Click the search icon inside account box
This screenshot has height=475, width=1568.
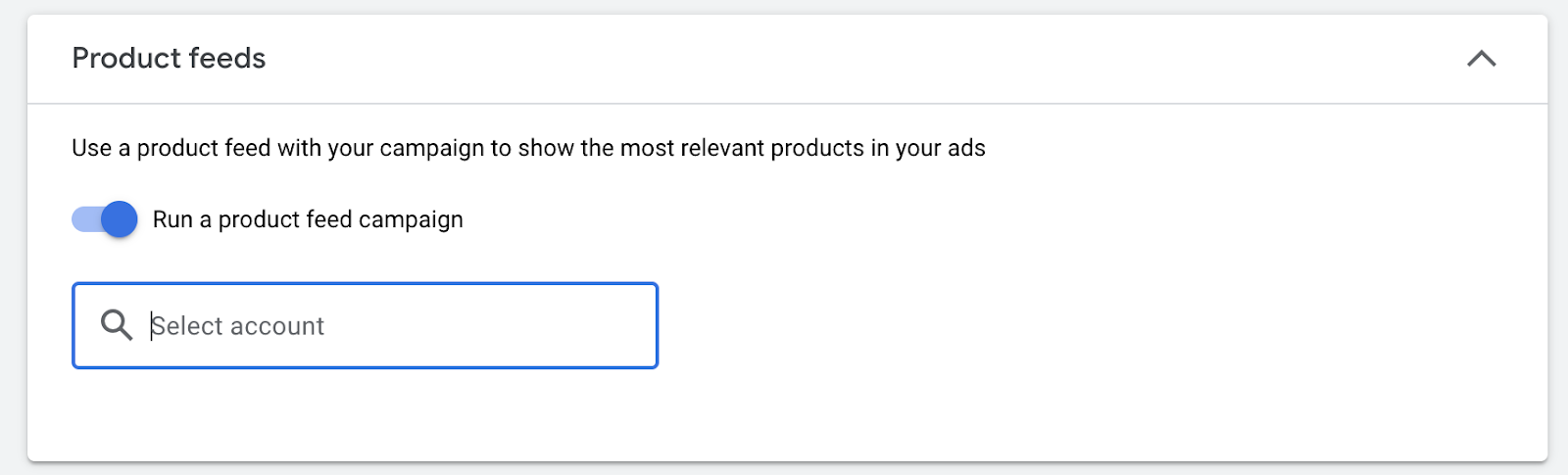click(117, 325)
